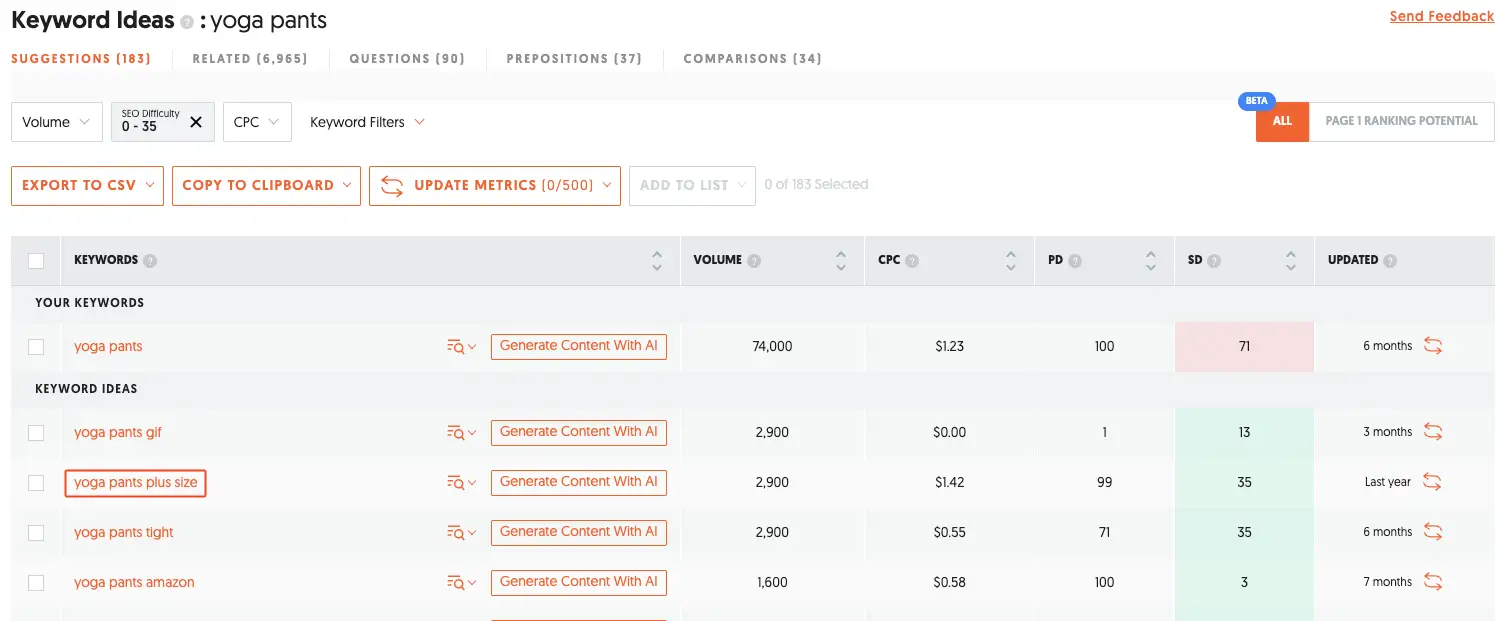
Task: Open the Send Feedback link
Action: [x=1442, y=16]
